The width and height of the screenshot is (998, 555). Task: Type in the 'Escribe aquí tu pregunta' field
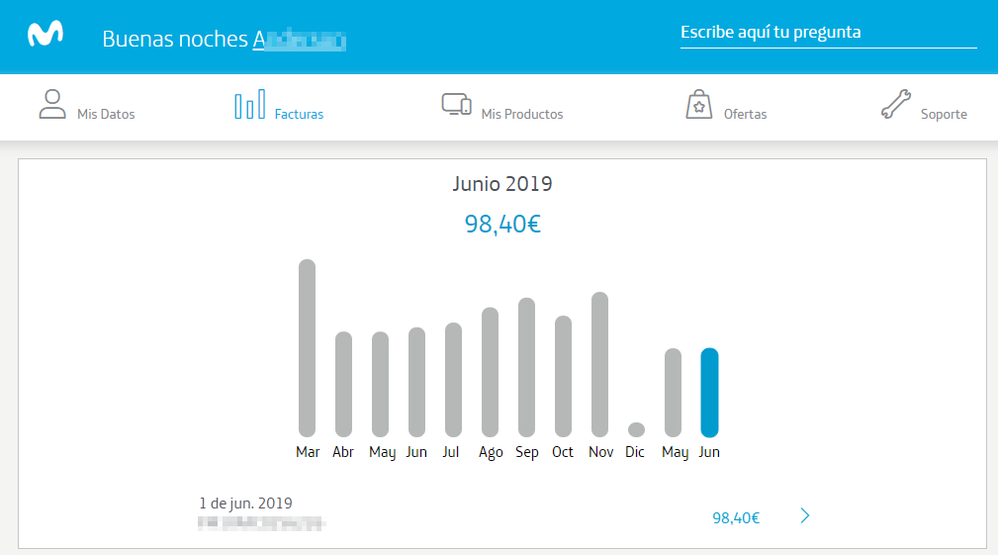pos(827,32)
